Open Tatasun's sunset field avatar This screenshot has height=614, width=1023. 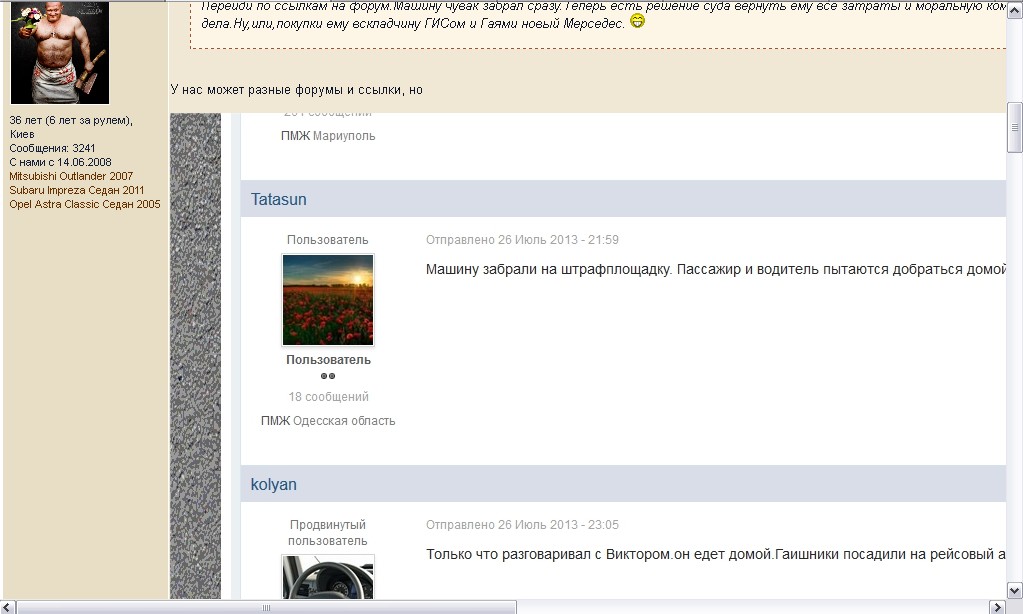[x=328, y=300]
